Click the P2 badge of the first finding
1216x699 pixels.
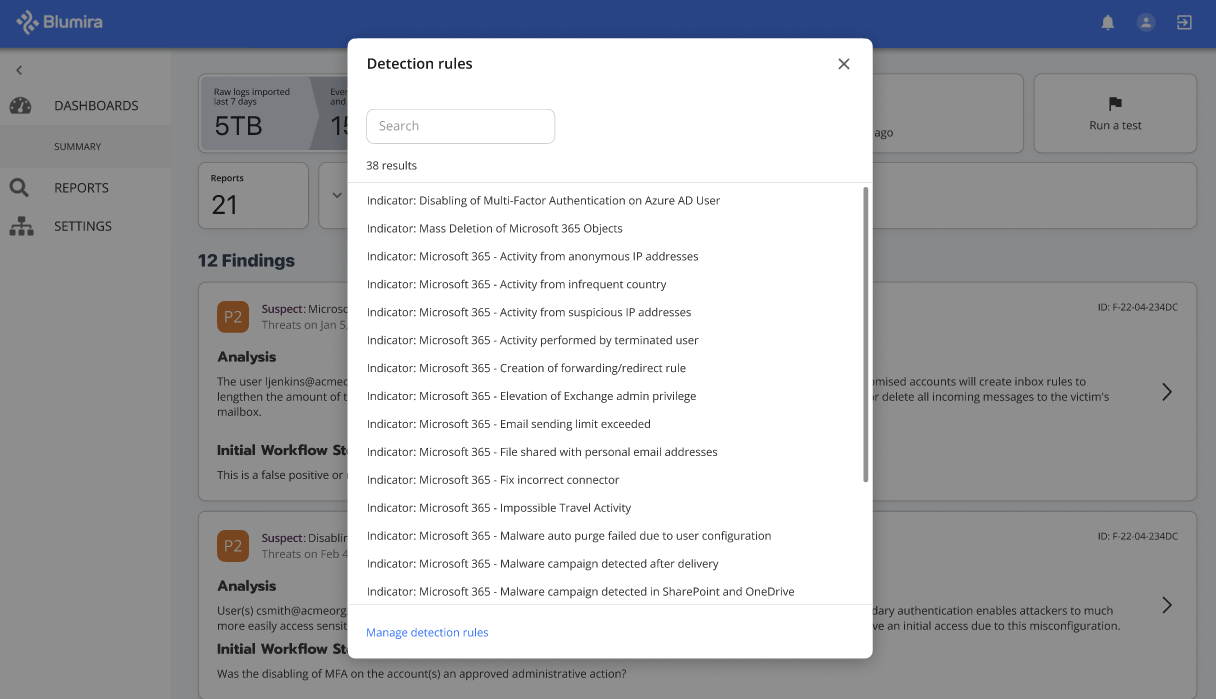(233, 317)
